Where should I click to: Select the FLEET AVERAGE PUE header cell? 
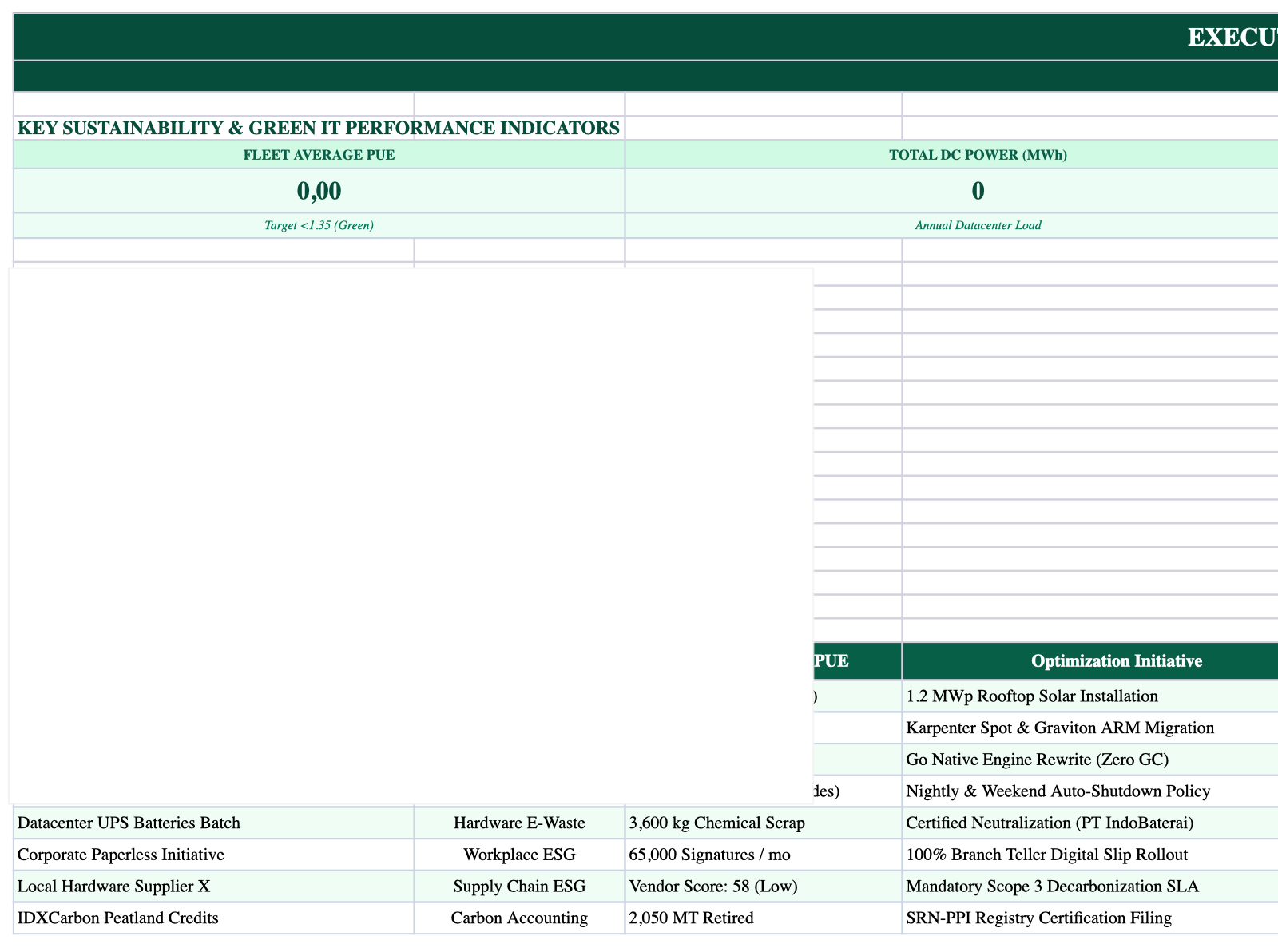coord(319,155)
